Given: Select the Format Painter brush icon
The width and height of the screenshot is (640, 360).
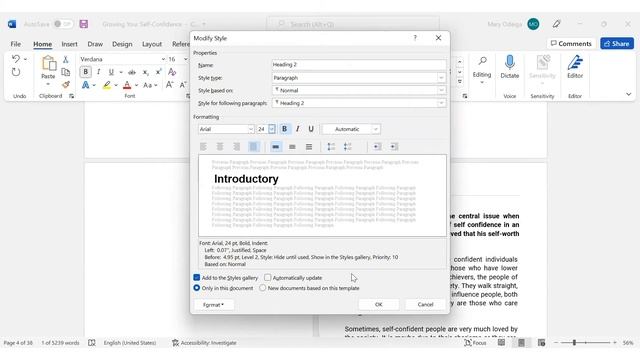Looking at the screenshot, I should [65, 84].
